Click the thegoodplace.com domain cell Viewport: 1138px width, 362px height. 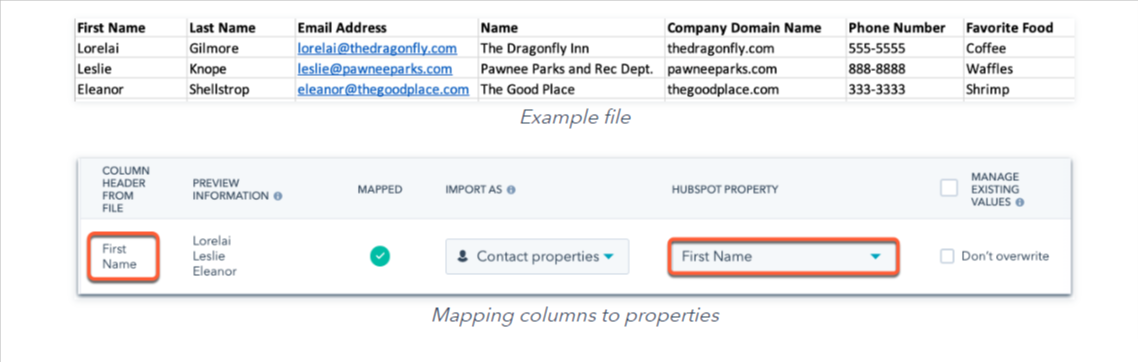755,90
